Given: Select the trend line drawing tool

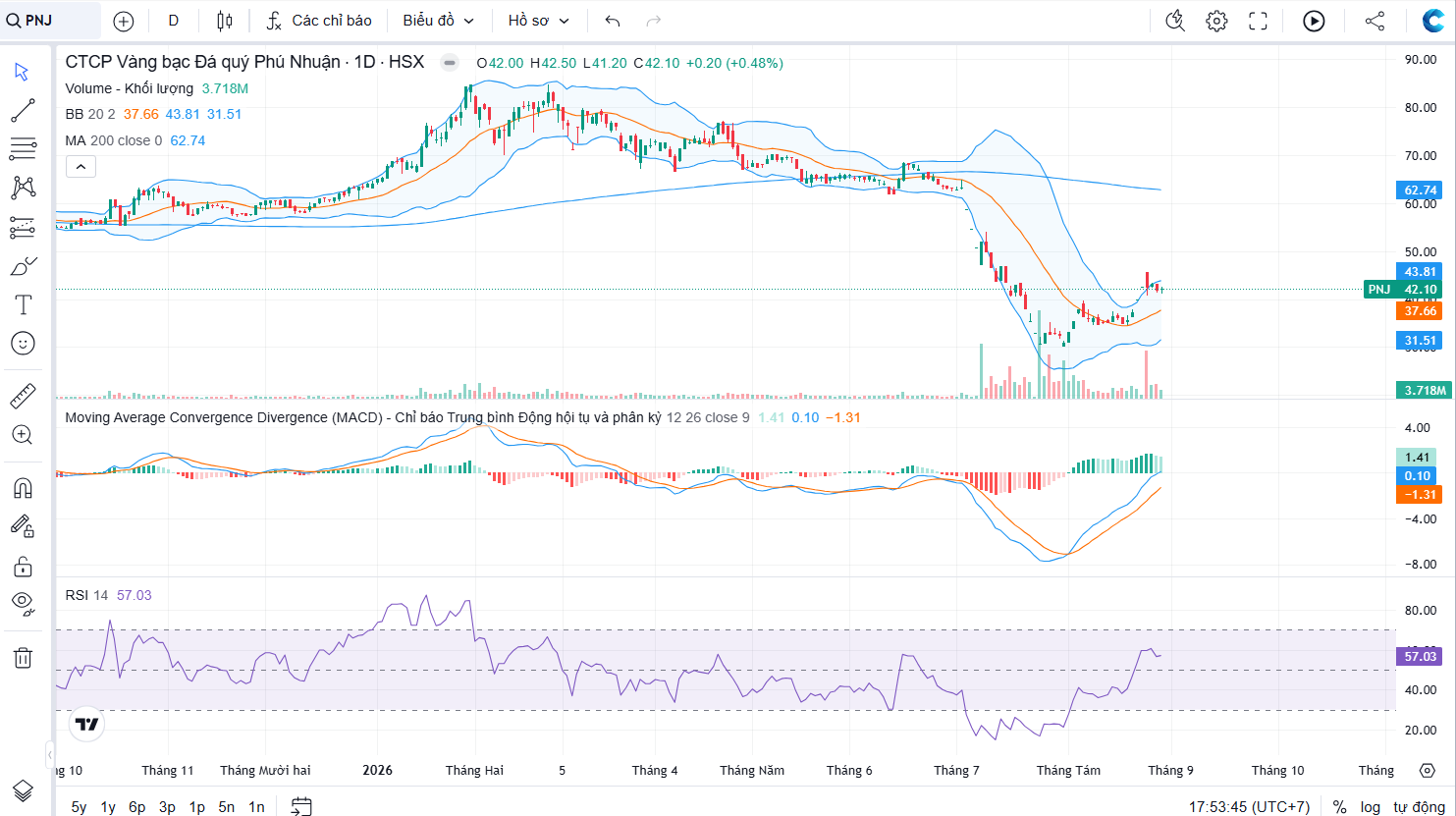Looking at the screenshot, I should tap(23, 110).
